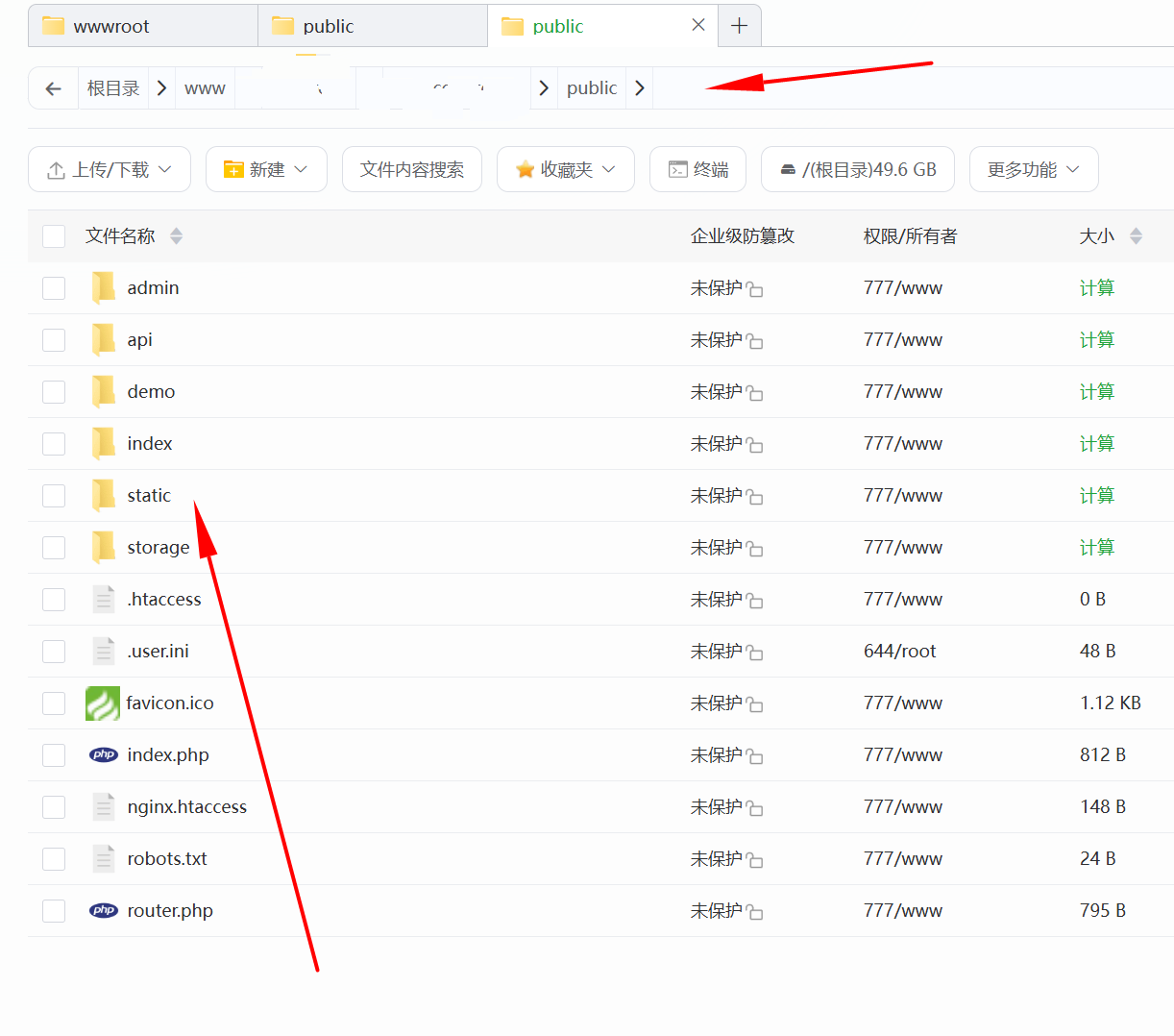Click the empty path bar area after public

coord(903,88)
